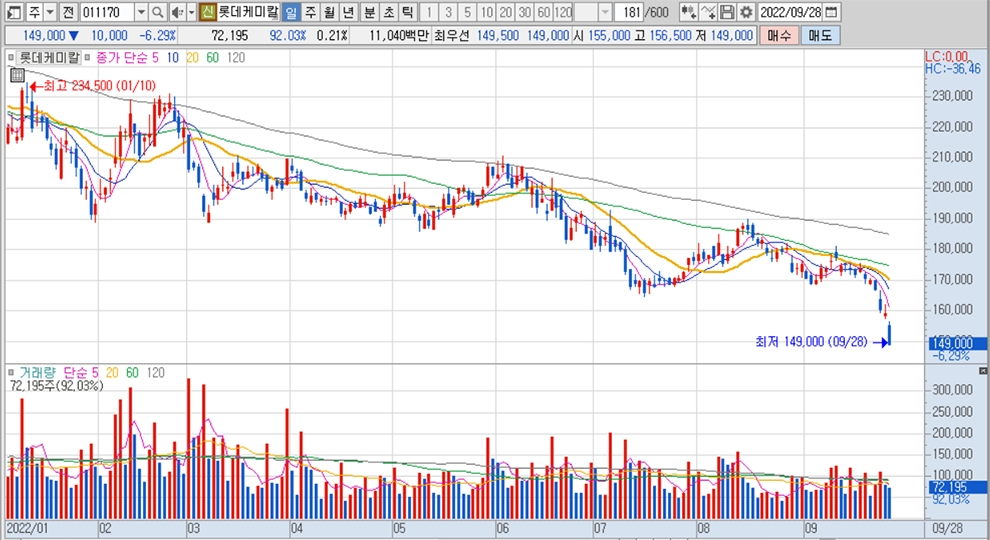Image resolution: width=990 pixels, height=540 pixels.
Task: Switch to weekly (주) chart period
Action: [x=310, y=12]
